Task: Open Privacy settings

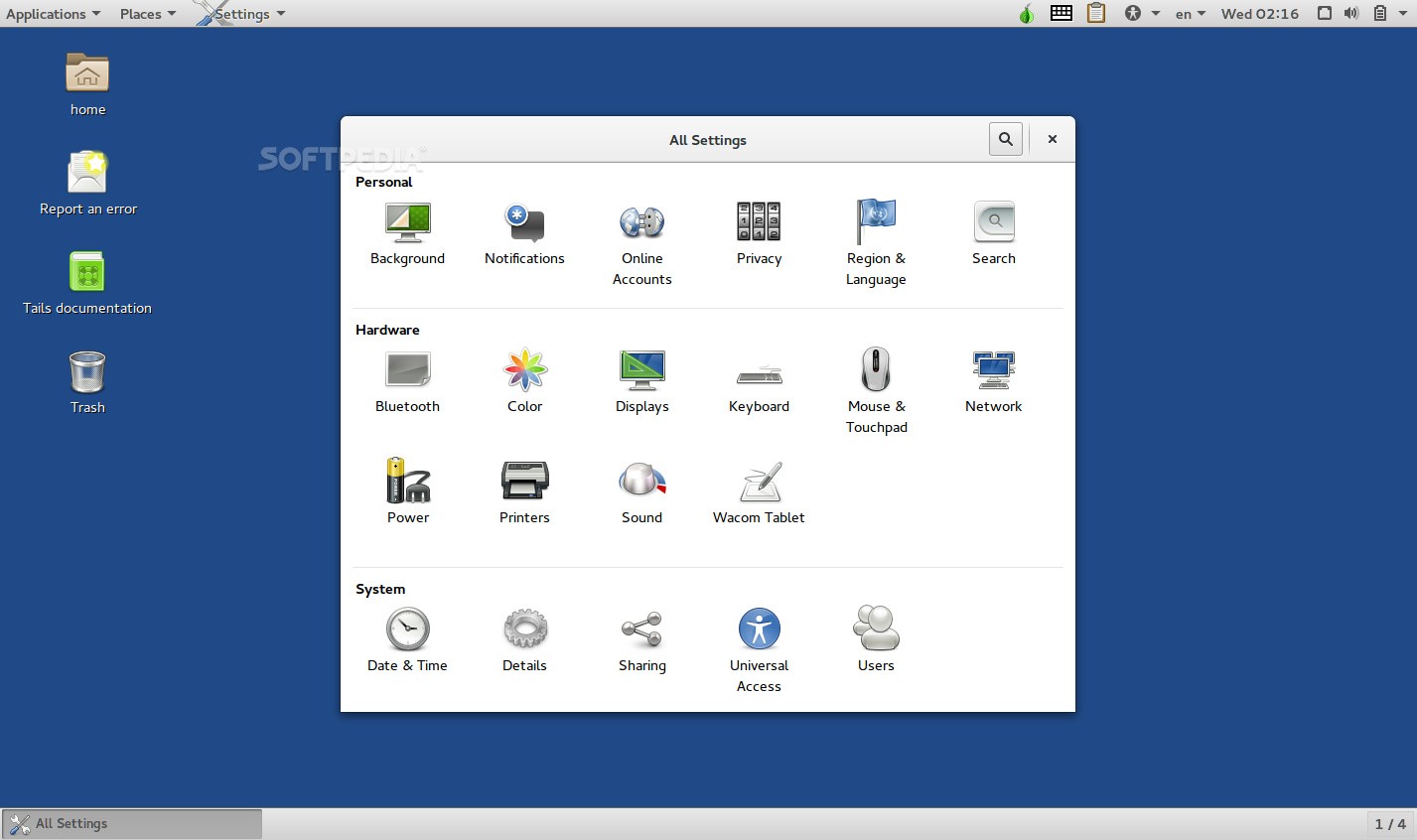Action: pyautogui.click(x=759, y=234)
